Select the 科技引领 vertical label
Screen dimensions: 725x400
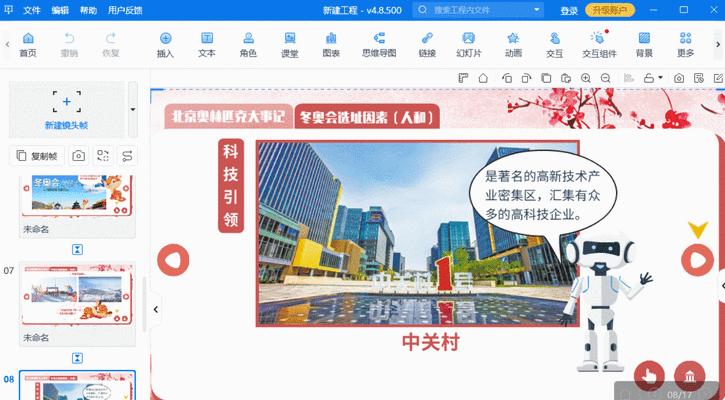click(231, 186)
